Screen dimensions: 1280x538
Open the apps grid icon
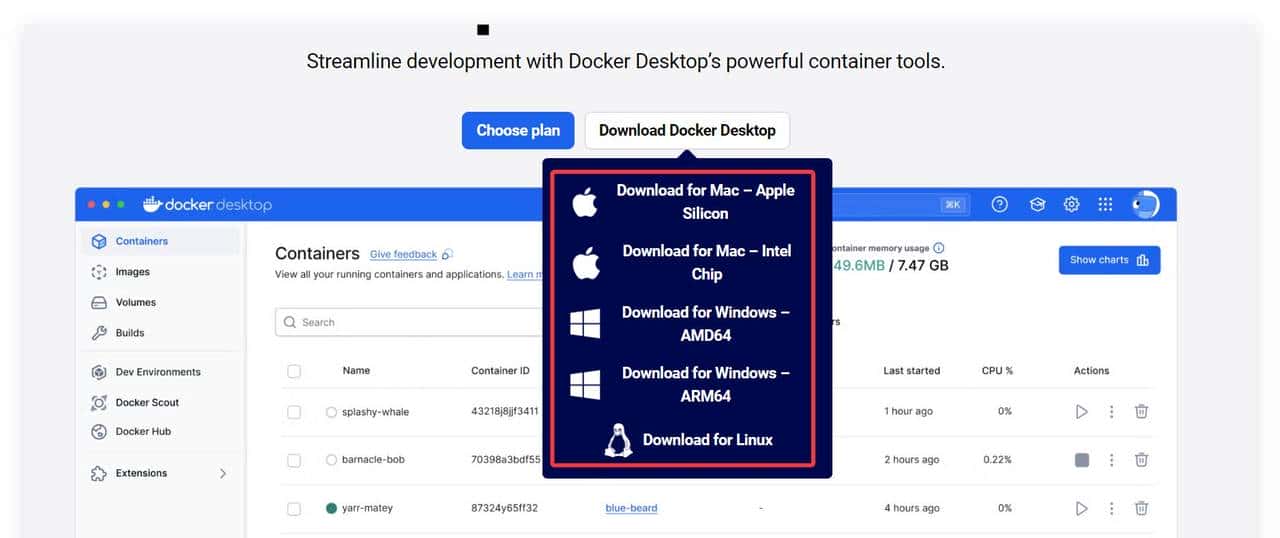pos(1105,204)
